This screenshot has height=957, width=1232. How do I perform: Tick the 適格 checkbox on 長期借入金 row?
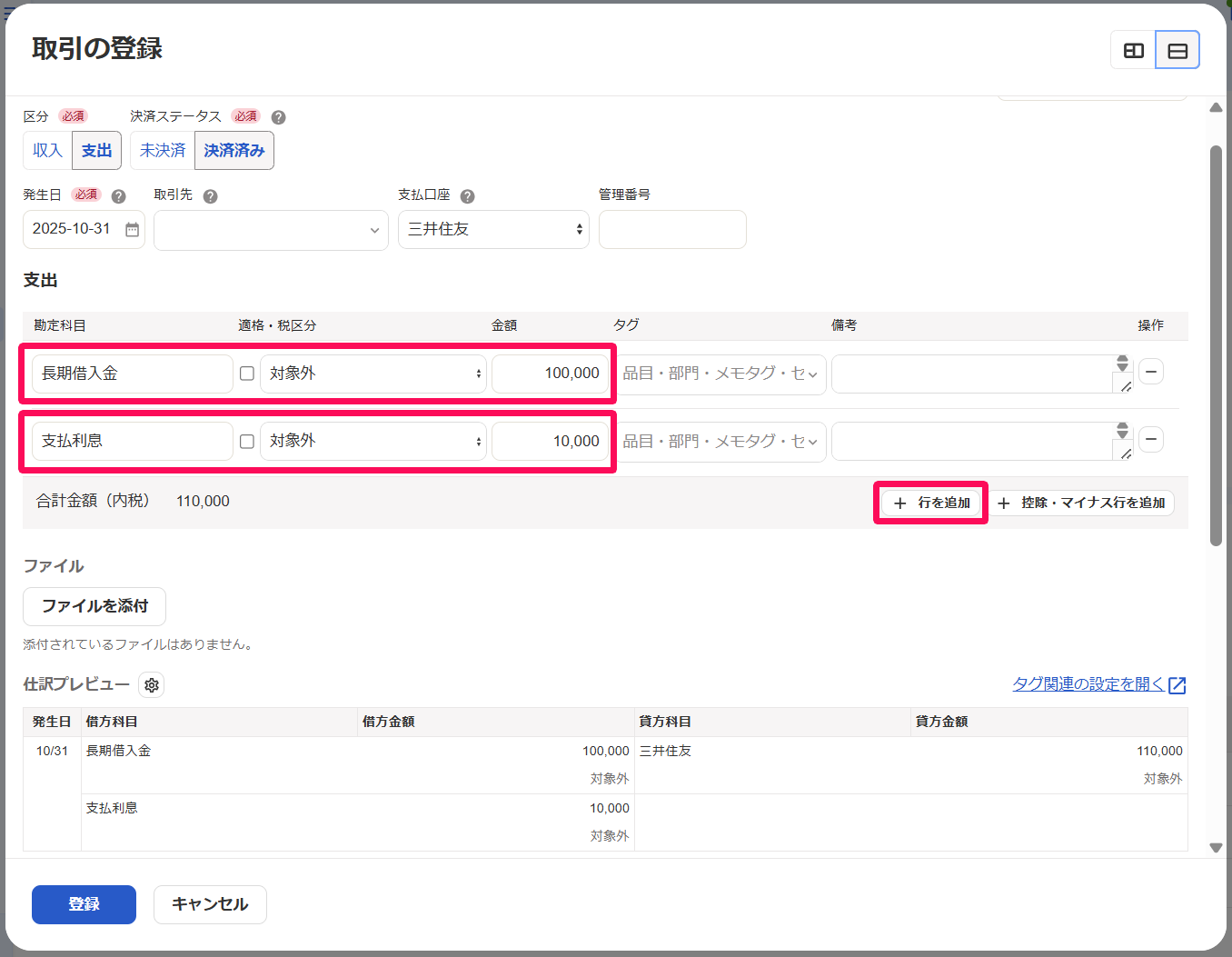click(246, 374)
